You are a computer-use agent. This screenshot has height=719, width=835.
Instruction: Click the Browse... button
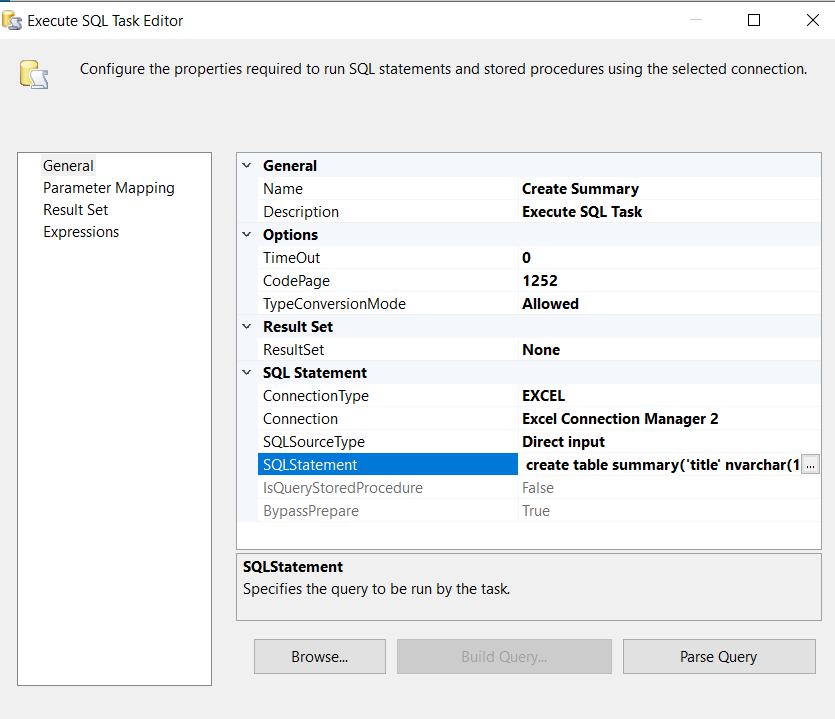(319, 657)
